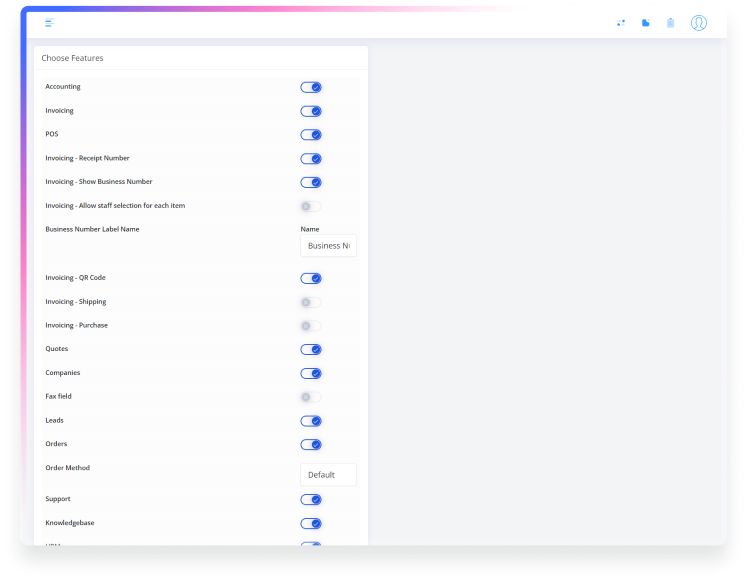Switch off the Leads feature
Viewport: 747px width, 580px height.
point(311,421)
